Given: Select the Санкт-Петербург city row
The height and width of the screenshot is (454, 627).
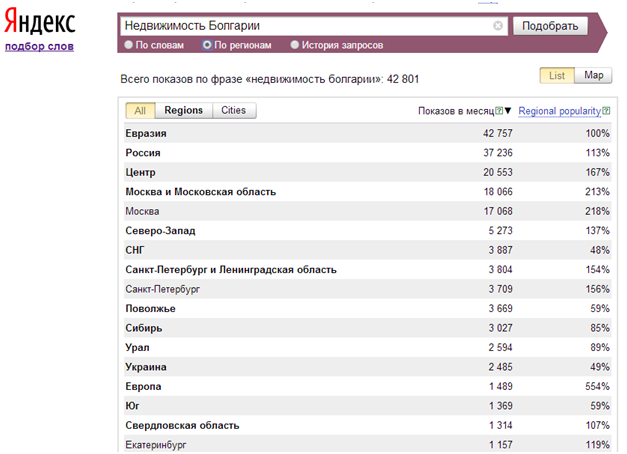Looking at the screenshot, I should [367, 289].
